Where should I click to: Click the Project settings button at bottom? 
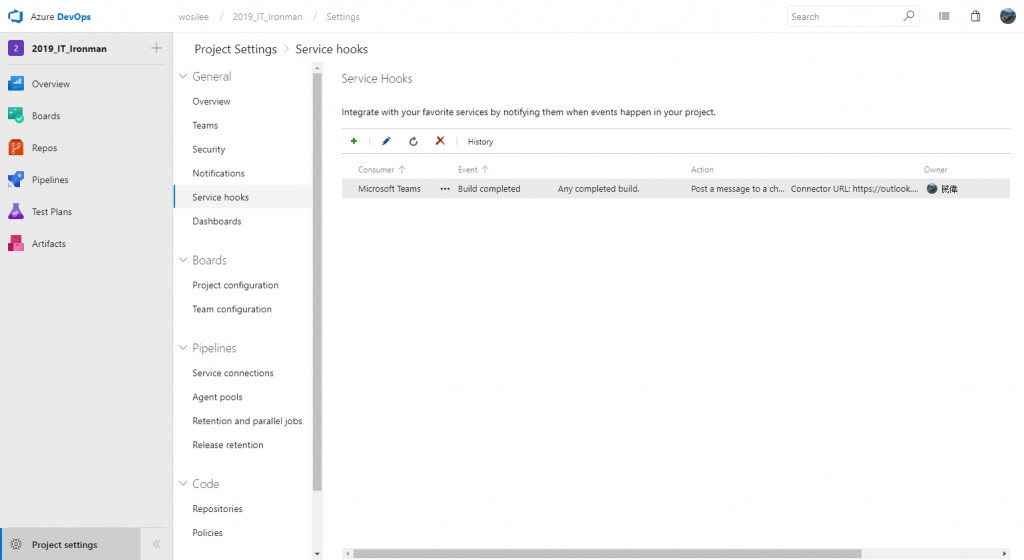pyautogui.click(x=71, y=544)
